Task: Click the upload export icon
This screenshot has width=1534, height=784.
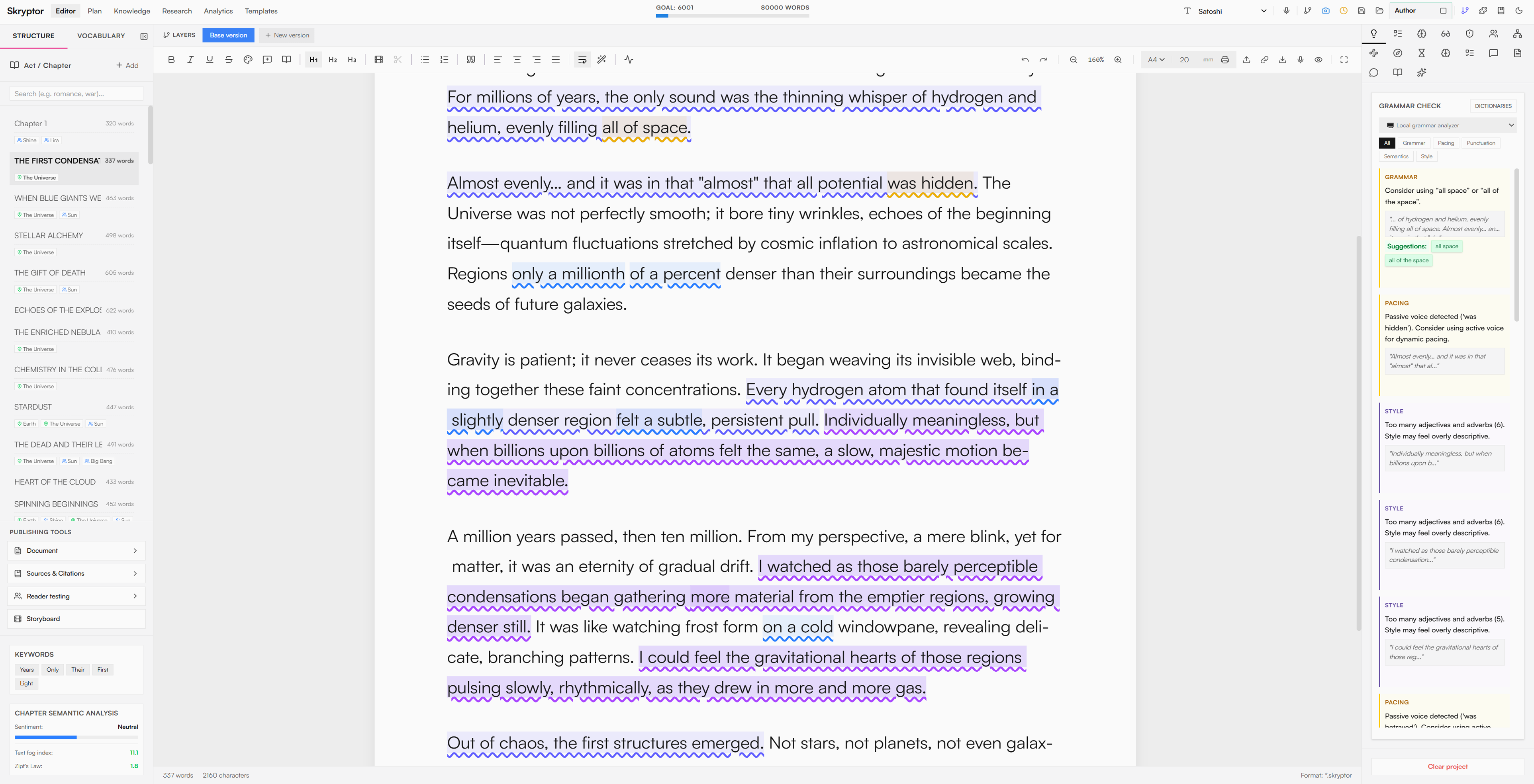Action: pos(1246,60)
